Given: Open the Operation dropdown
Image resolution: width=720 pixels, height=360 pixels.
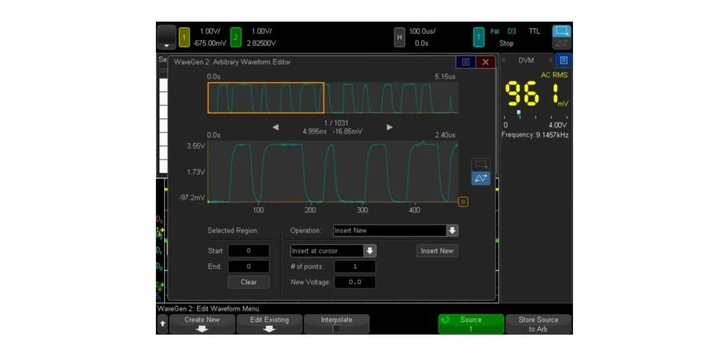Looking at the screenshot, I should [x=395, y=231].
